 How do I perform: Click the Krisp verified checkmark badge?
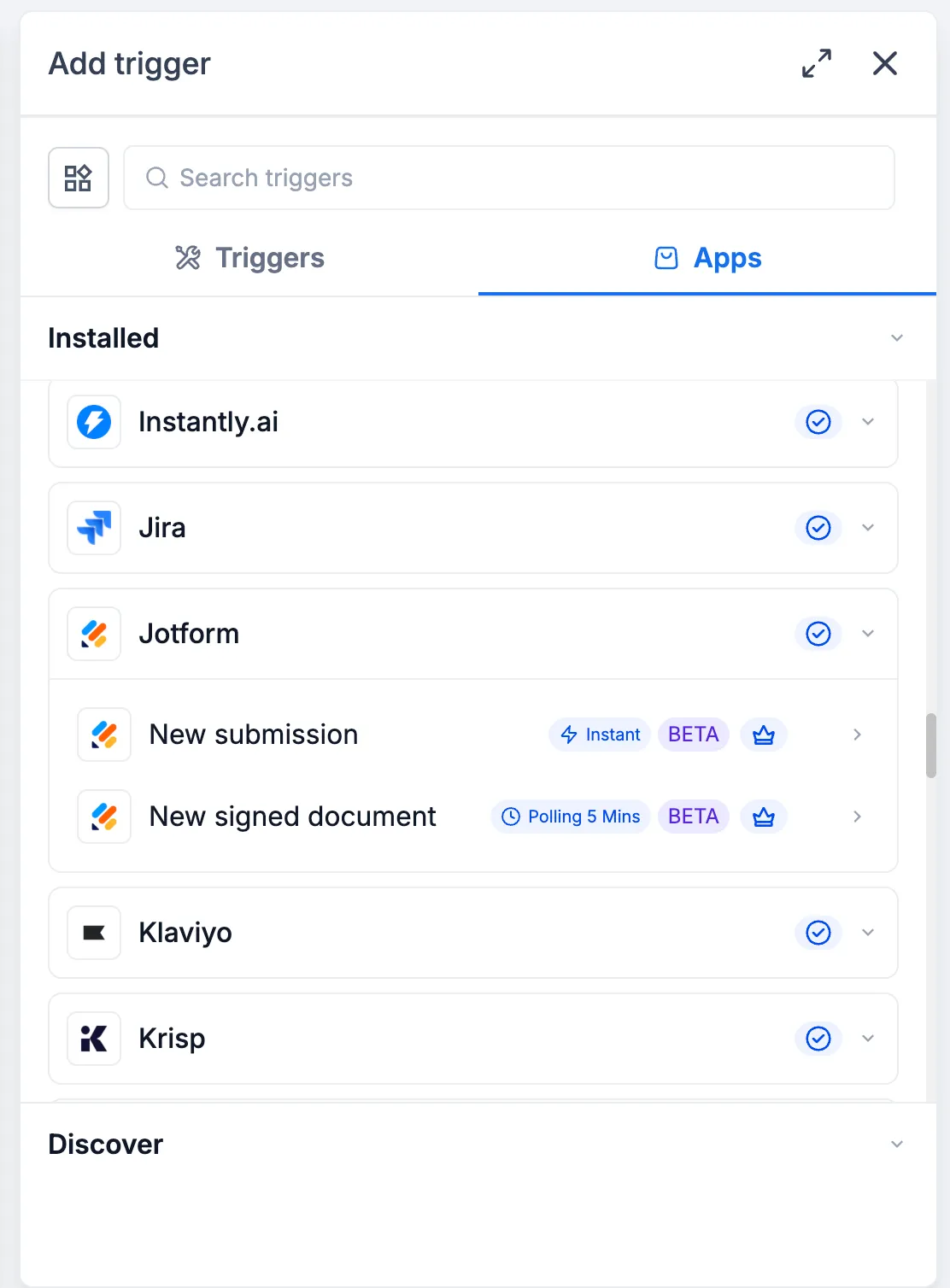tap(818, 1039)
